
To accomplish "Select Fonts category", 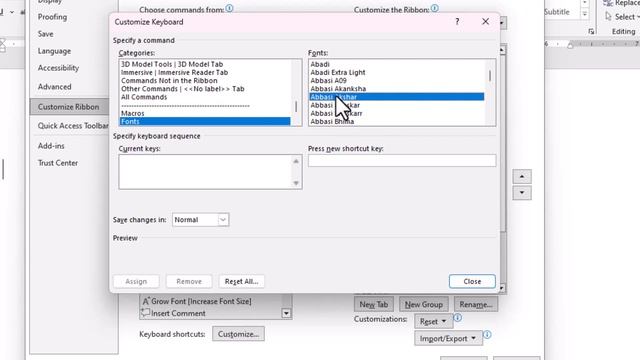I will click(x=205, y=121).
